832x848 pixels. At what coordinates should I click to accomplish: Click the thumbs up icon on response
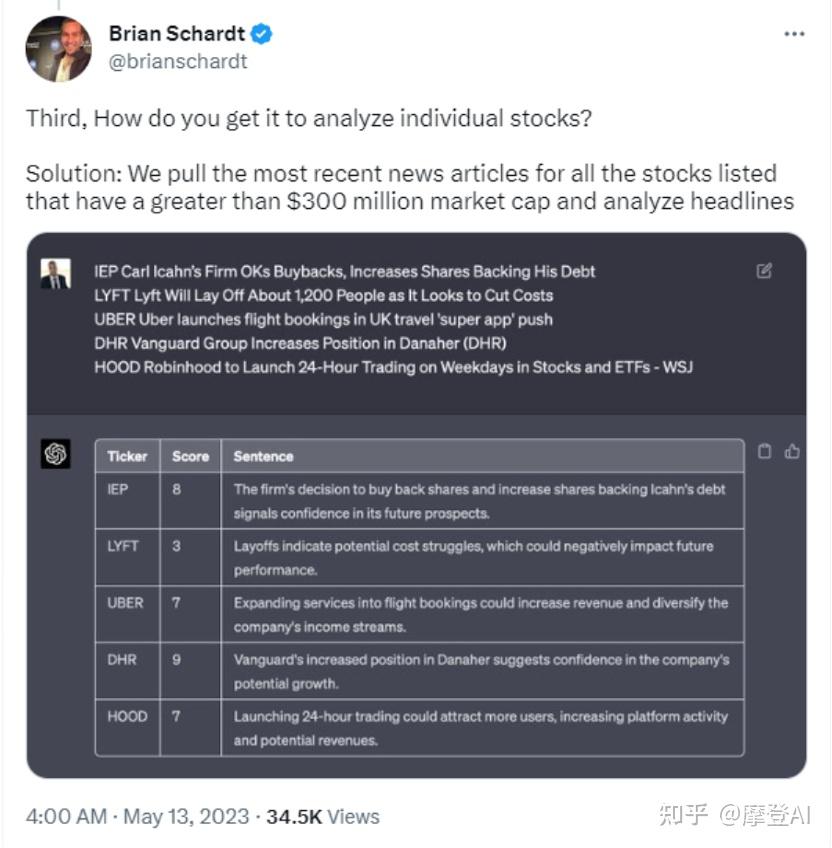[x=792, y=451]
